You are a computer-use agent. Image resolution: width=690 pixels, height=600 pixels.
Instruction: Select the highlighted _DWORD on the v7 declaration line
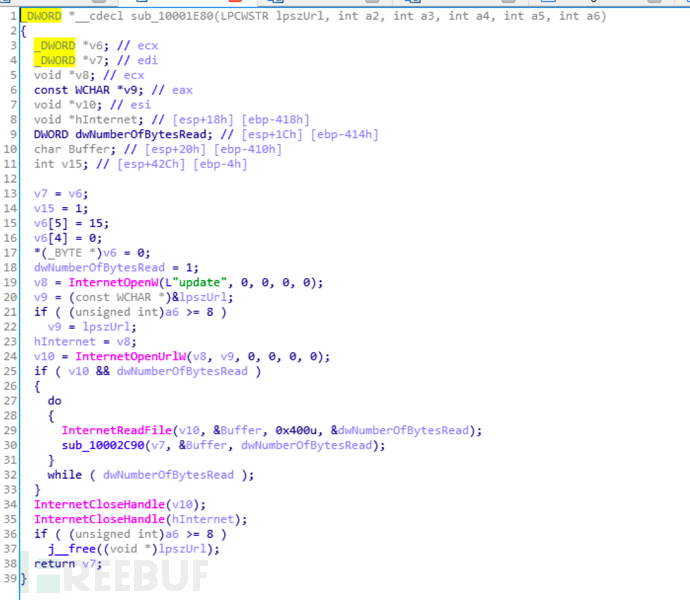click(55, 60)
